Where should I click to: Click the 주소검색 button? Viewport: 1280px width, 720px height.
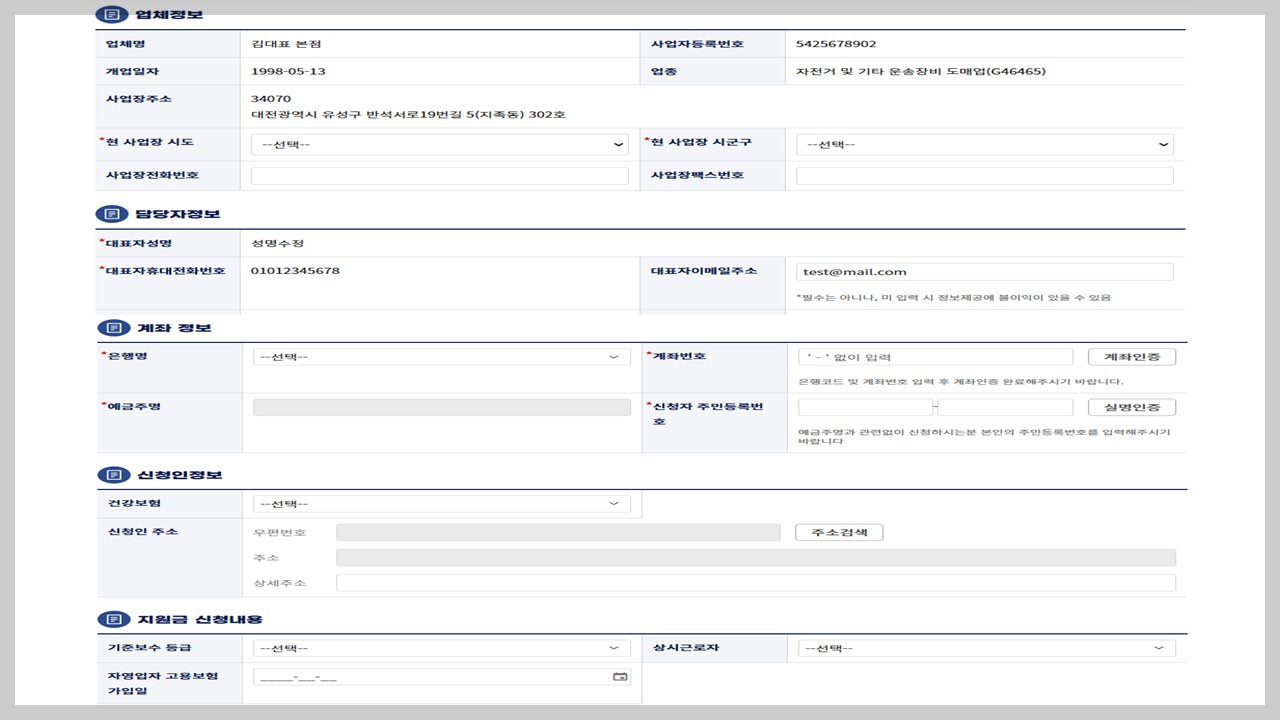click(x=839, y=532)
